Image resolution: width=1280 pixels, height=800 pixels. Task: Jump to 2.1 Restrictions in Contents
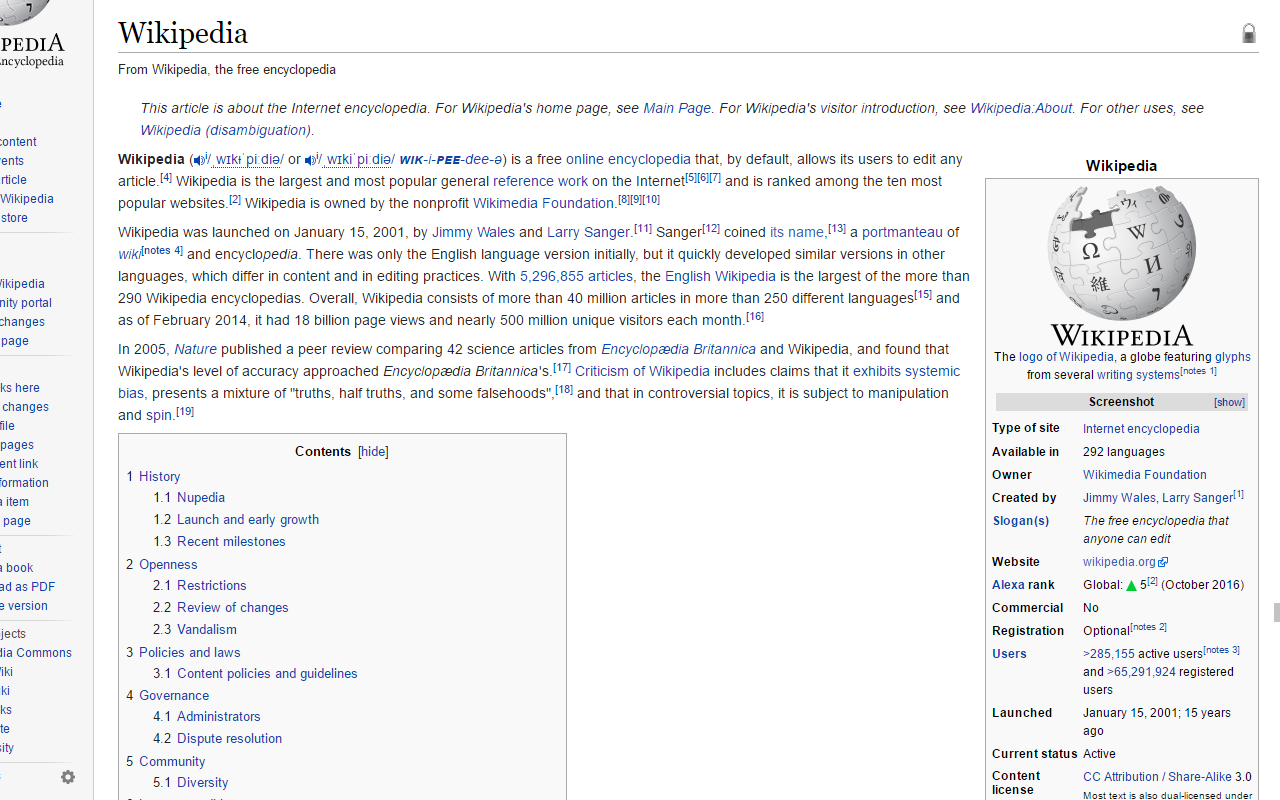click(200, 585)
